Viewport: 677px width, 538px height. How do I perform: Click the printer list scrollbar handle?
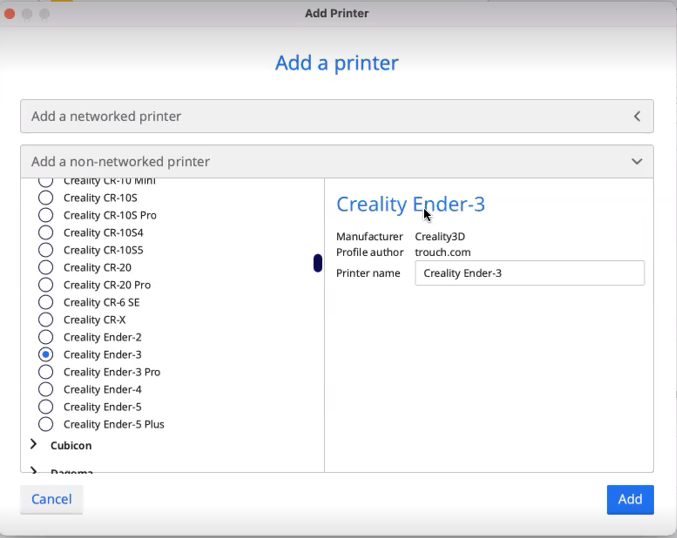point(318,263)
